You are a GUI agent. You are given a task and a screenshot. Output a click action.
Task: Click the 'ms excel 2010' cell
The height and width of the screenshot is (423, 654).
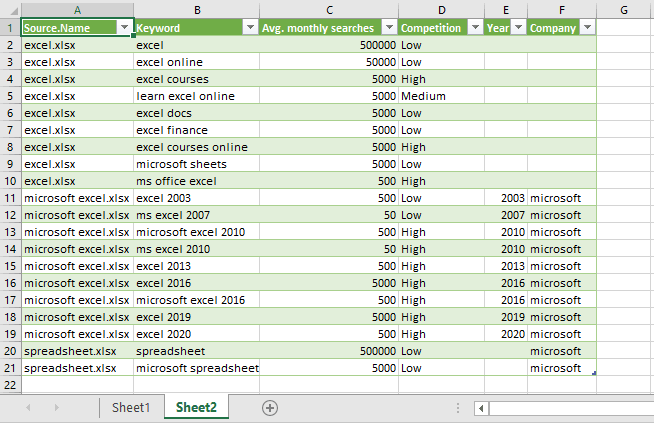[196, 249]
